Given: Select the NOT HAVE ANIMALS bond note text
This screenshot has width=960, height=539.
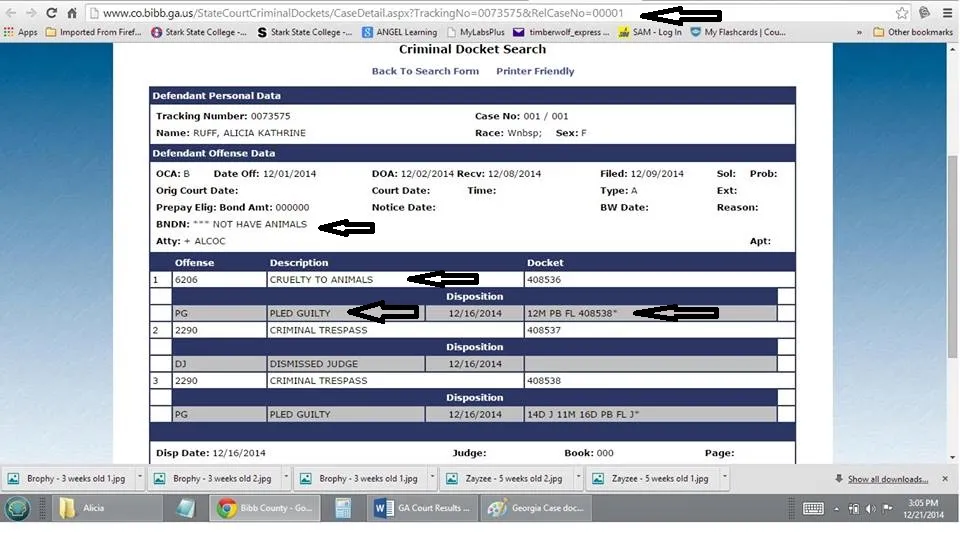Looking at the screenshot, I should click(250, 224).
